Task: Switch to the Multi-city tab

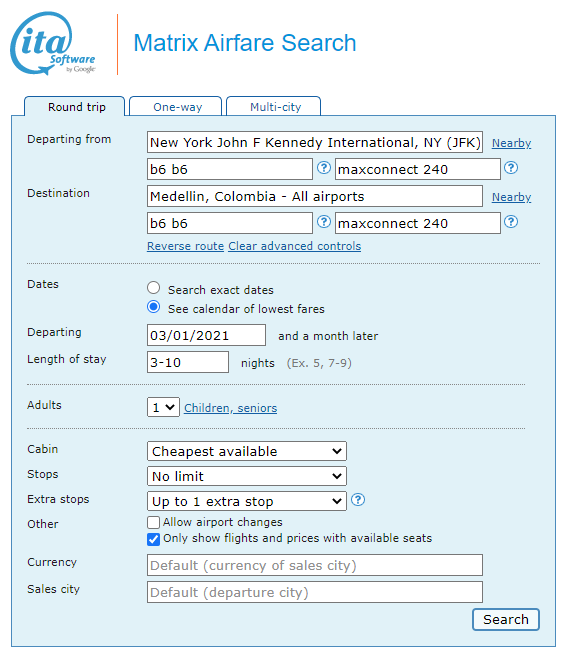Action: pyautogui.click(x=274, y=107)
